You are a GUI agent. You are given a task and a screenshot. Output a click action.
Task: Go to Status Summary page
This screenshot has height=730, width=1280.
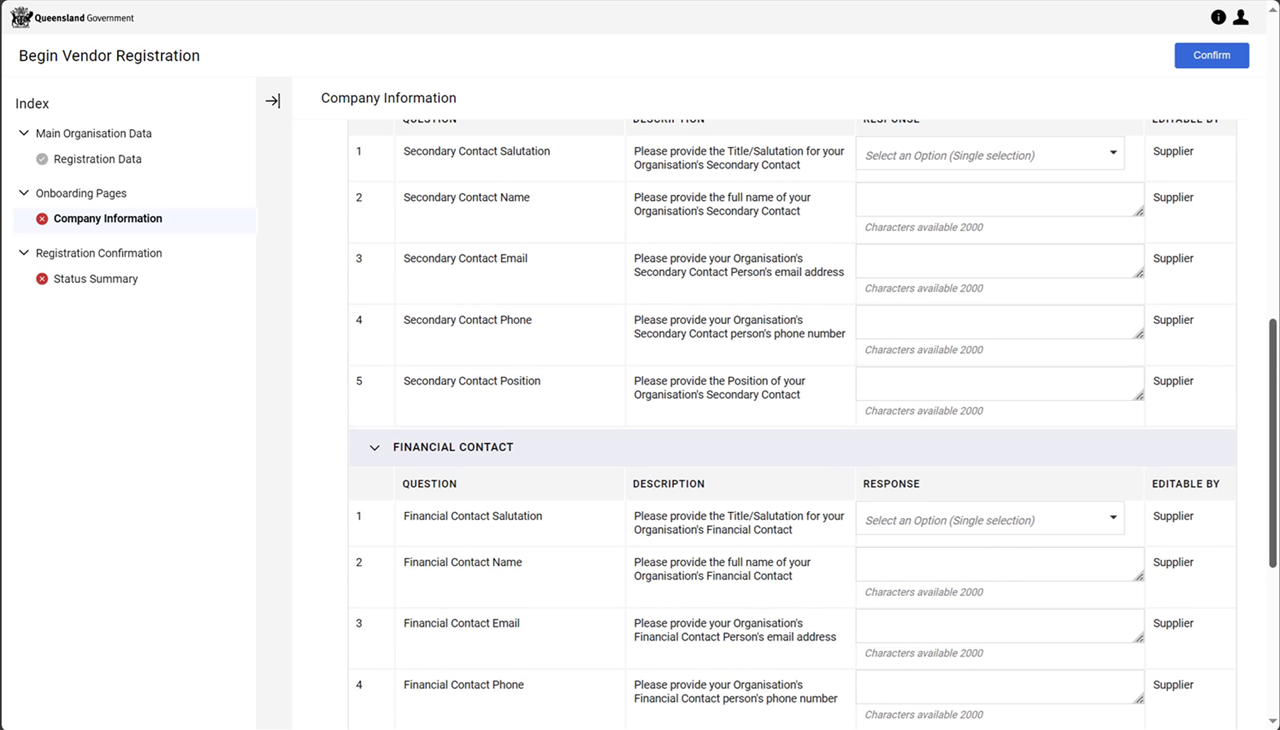96,279
